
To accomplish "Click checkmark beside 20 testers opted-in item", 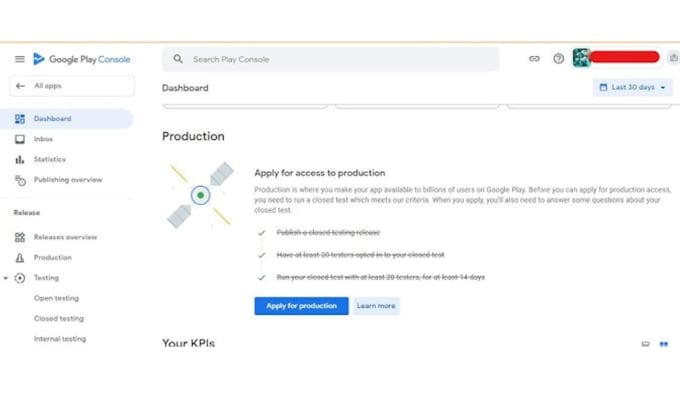I will coord(262,255).
